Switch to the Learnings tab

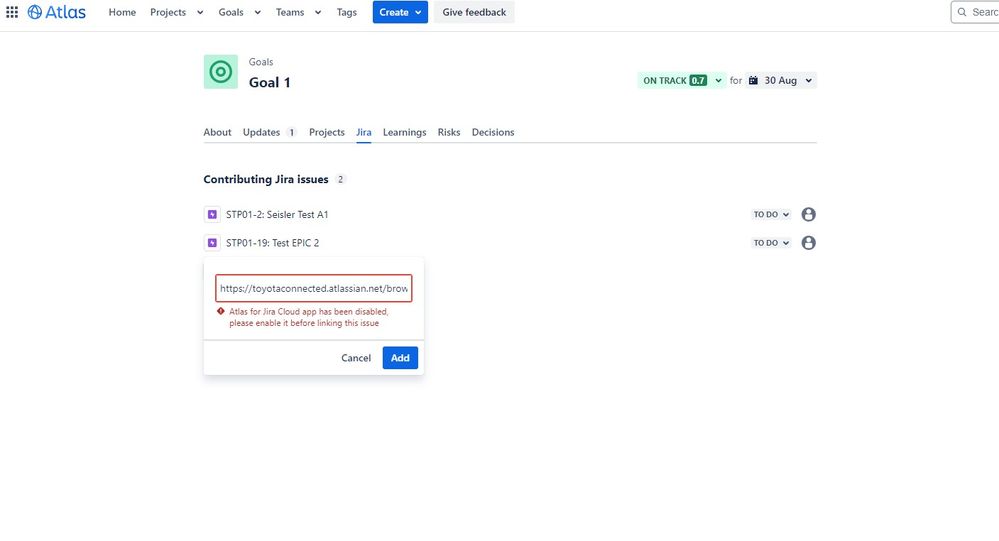(405, 133)
